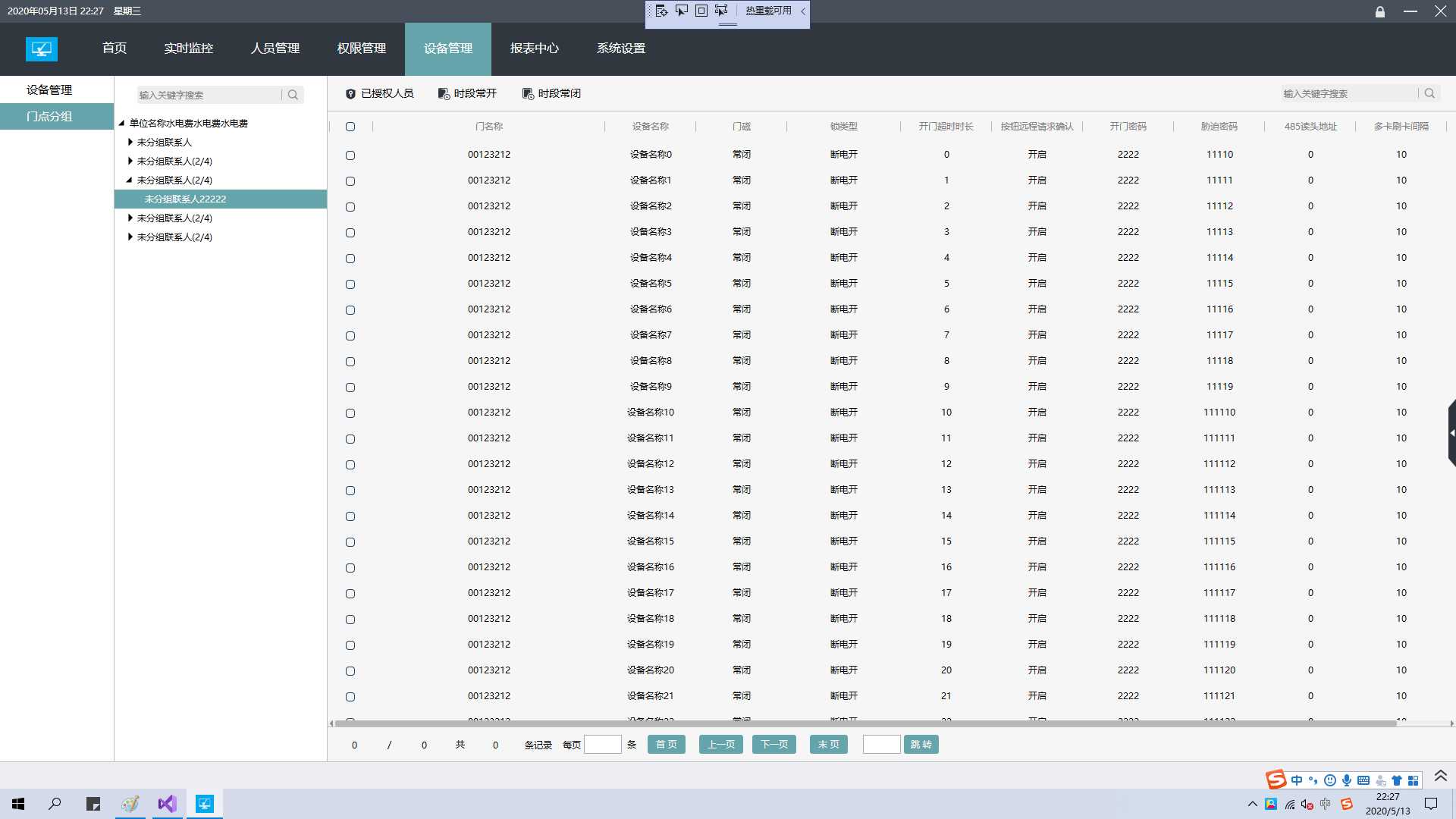1456x819 pixels.
Task: Expand the 未分组联系人 node without count
Action: click(130, 142)
